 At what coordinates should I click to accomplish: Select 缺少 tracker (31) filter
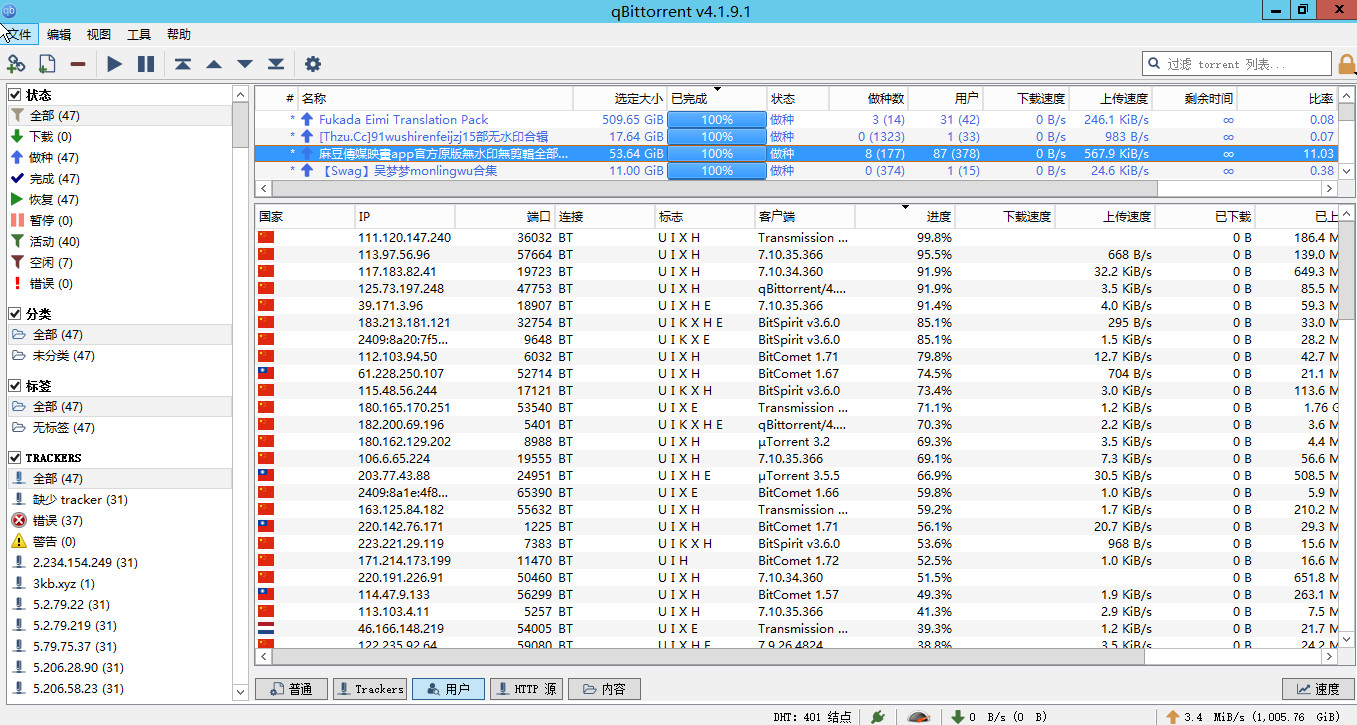click(x=80, y=500)
